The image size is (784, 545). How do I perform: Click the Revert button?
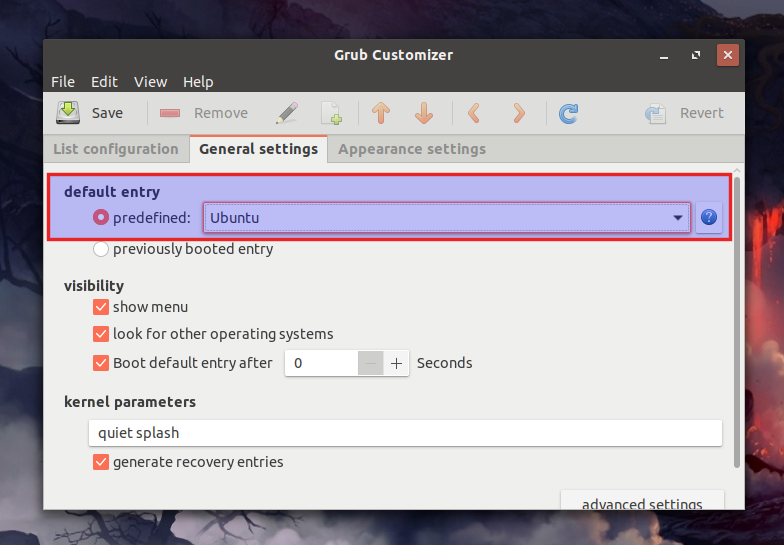click(x=685, y=113)
